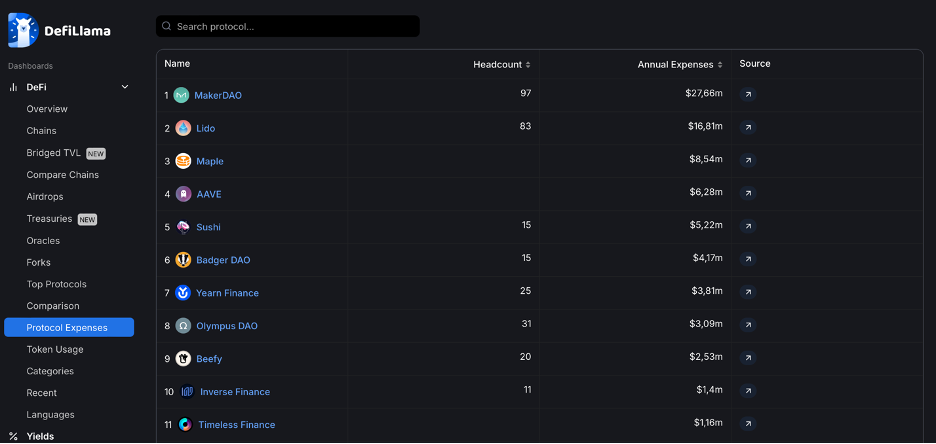The height and width of the screenshot is (444, 936).
Task: Open the source arrow for MakerDAO
Action: point(748,94)
